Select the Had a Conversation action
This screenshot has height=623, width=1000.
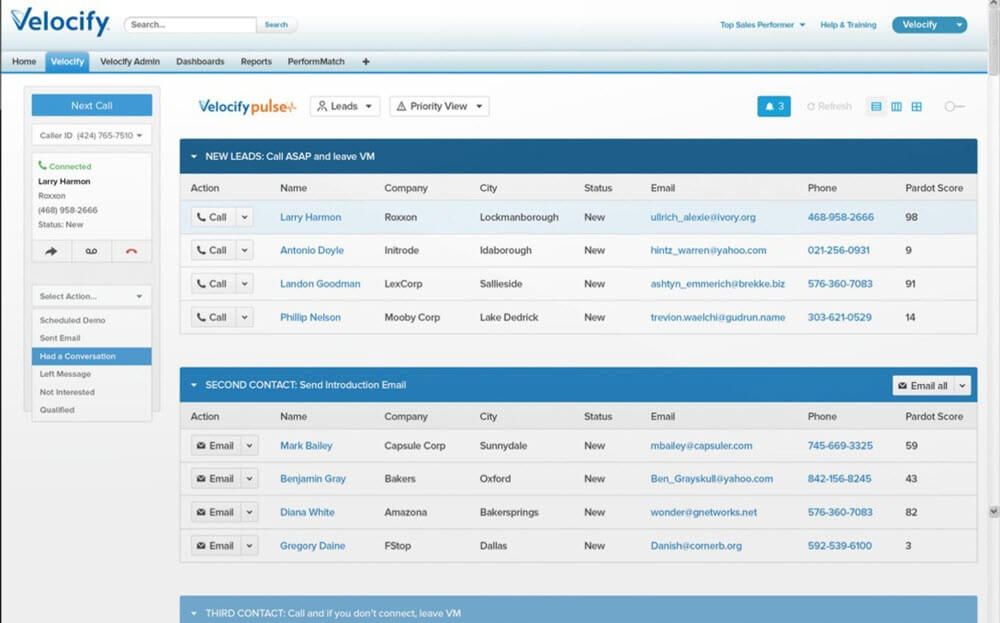91,355
